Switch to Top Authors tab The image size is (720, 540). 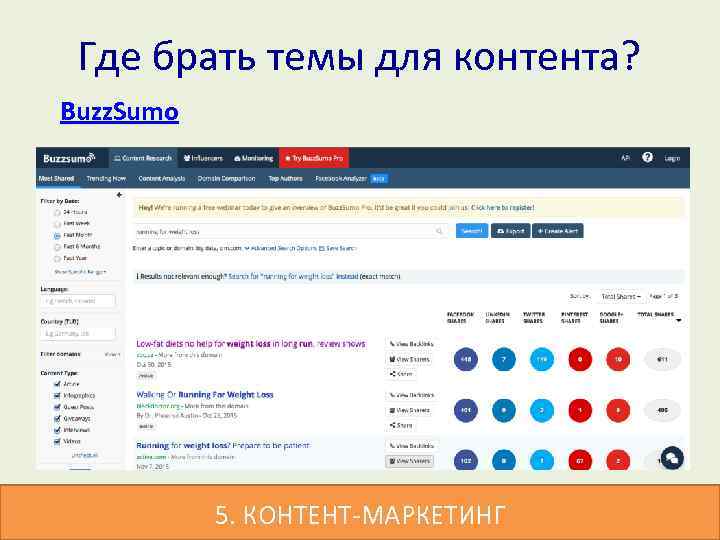(x=285, y=178)
